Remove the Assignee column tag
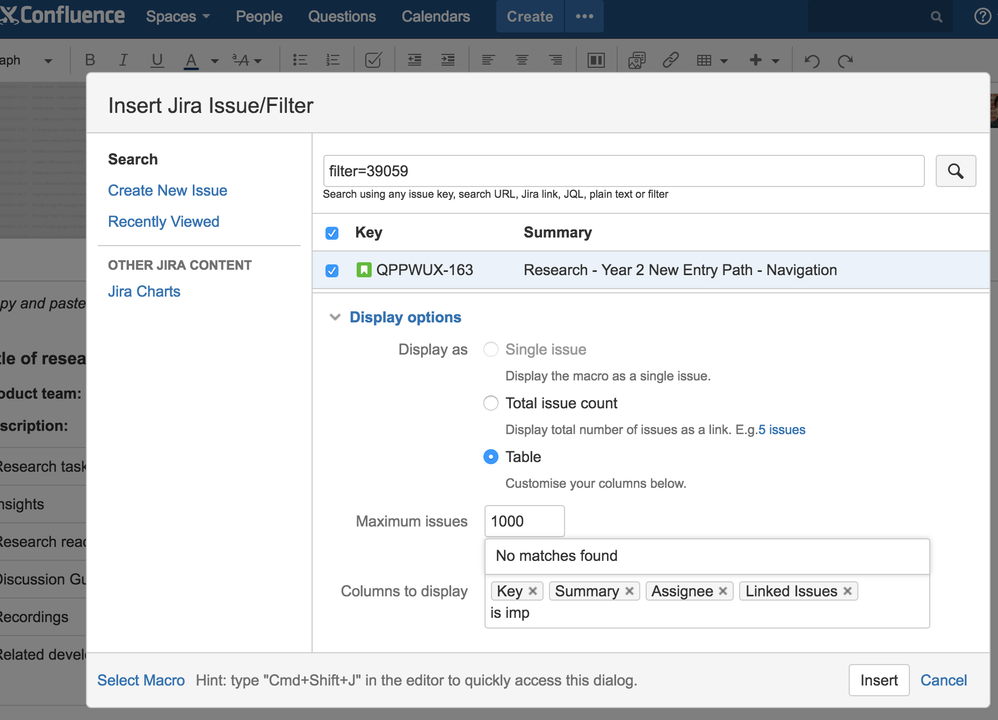Image resolution: width=998 pixels, height=720 pixels. tap(723, 591)
